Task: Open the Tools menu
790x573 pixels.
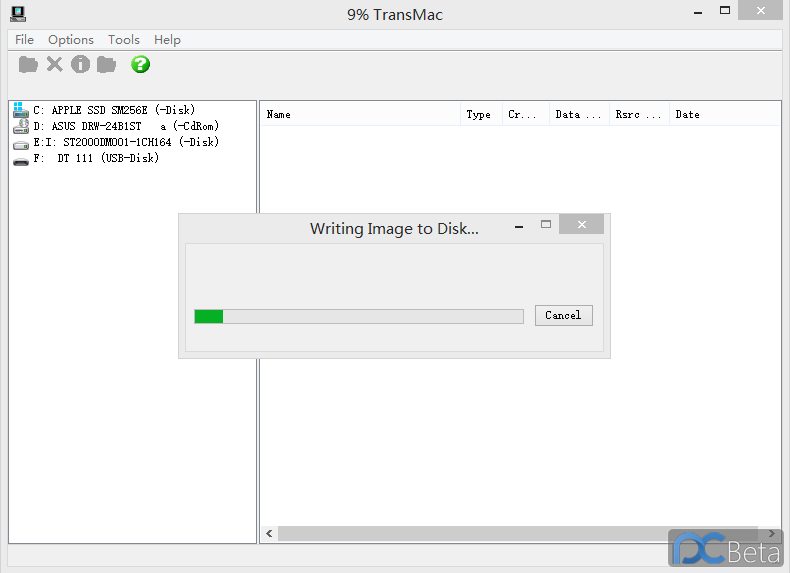Action: coord(123,40)
